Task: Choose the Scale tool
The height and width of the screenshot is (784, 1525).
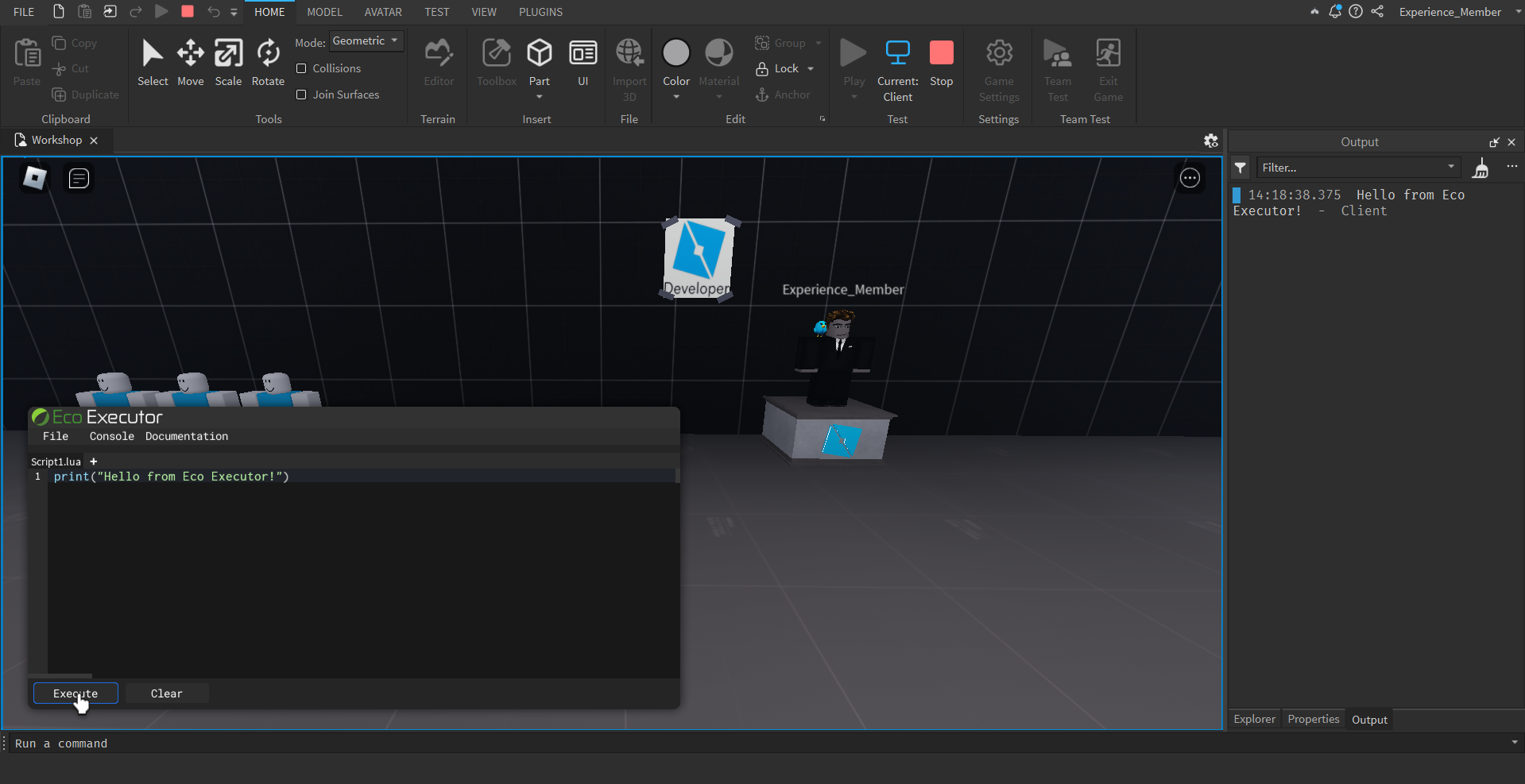Action: tap(228, 63)
